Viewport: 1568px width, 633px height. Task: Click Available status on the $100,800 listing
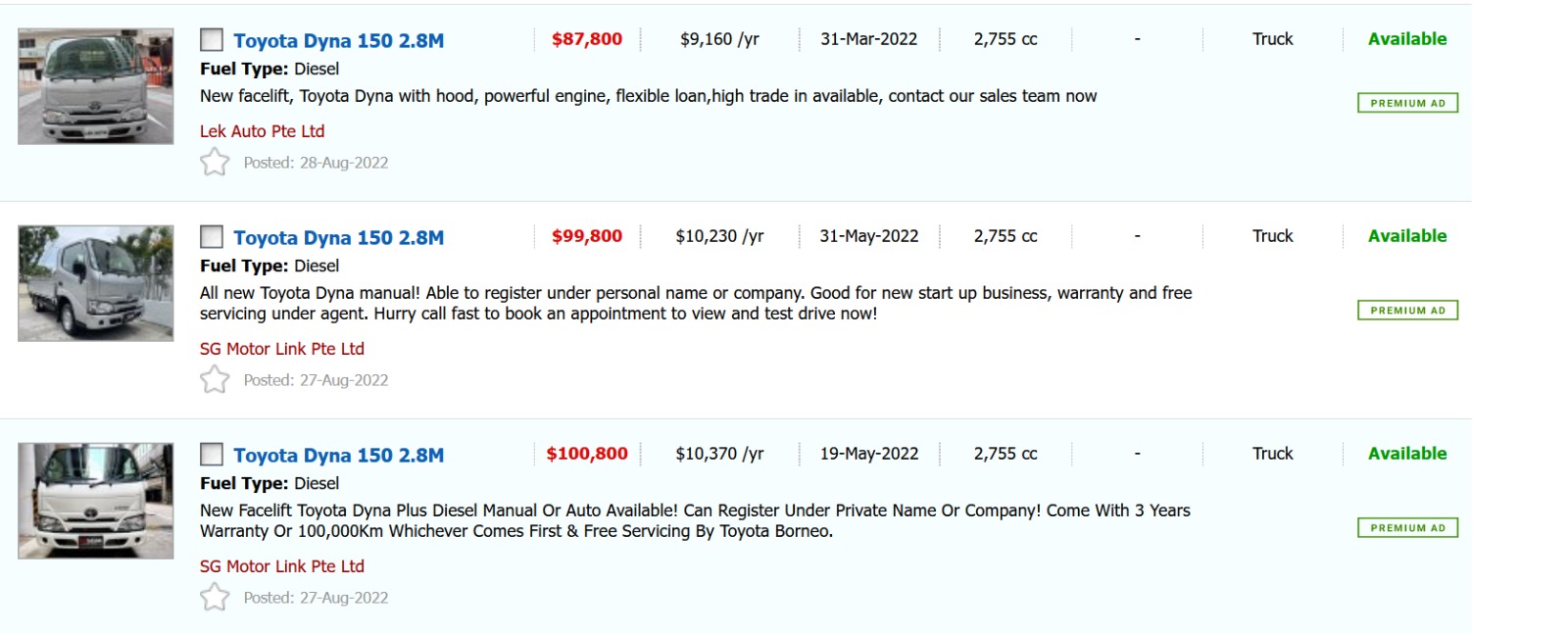pos(1407,454)
